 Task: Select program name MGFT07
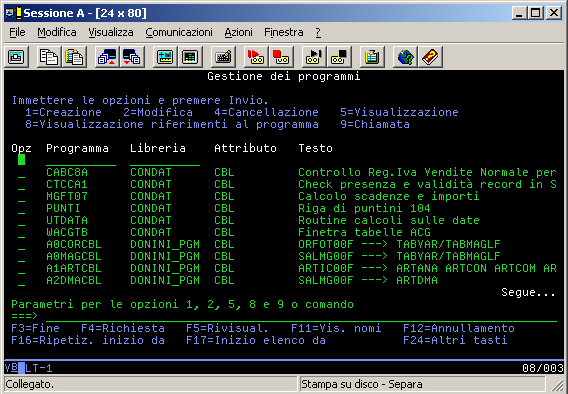(x=67, y=196)
